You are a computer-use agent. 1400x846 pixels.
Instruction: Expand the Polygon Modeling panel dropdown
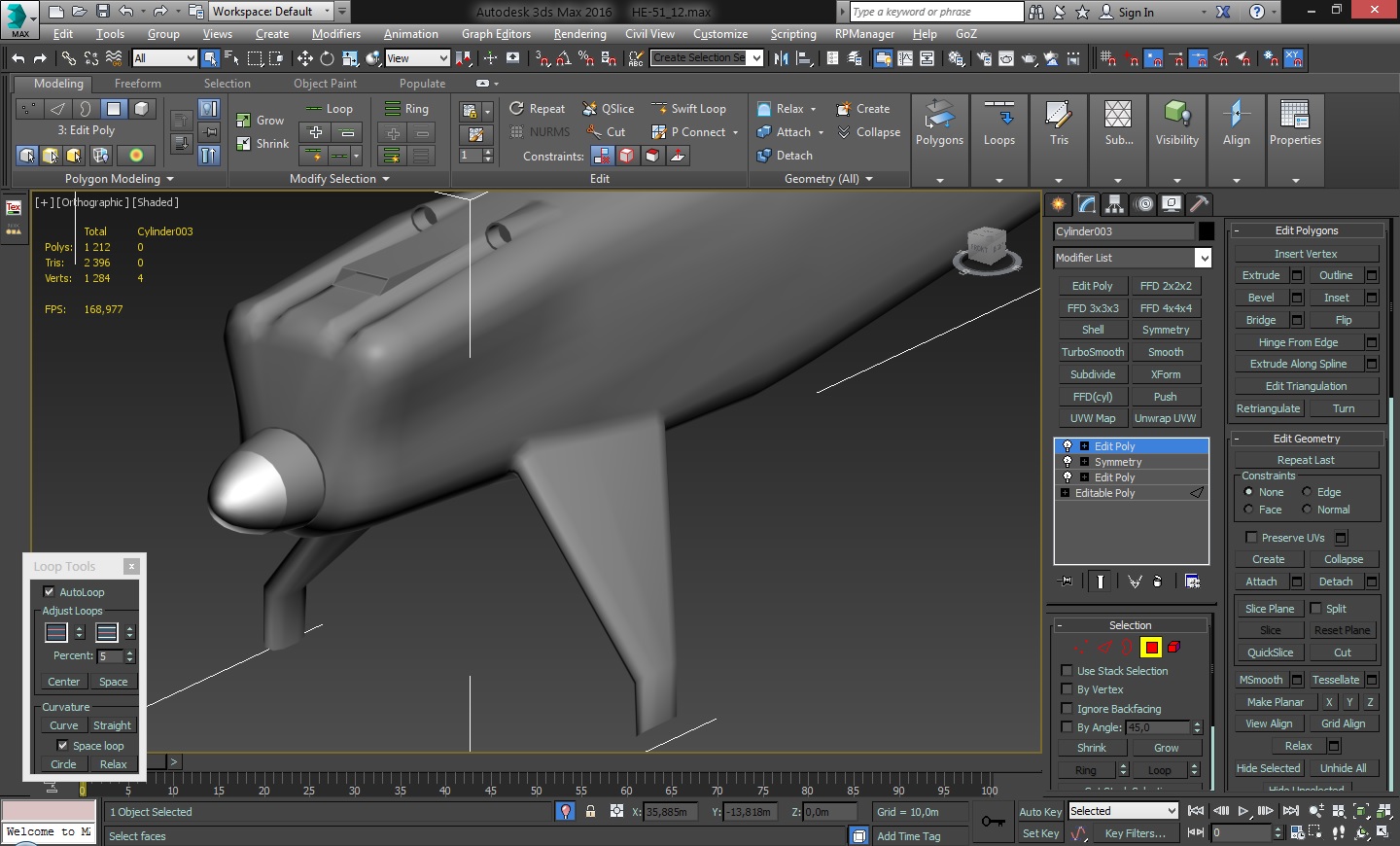pyautogui.click(x=169, y=179)
